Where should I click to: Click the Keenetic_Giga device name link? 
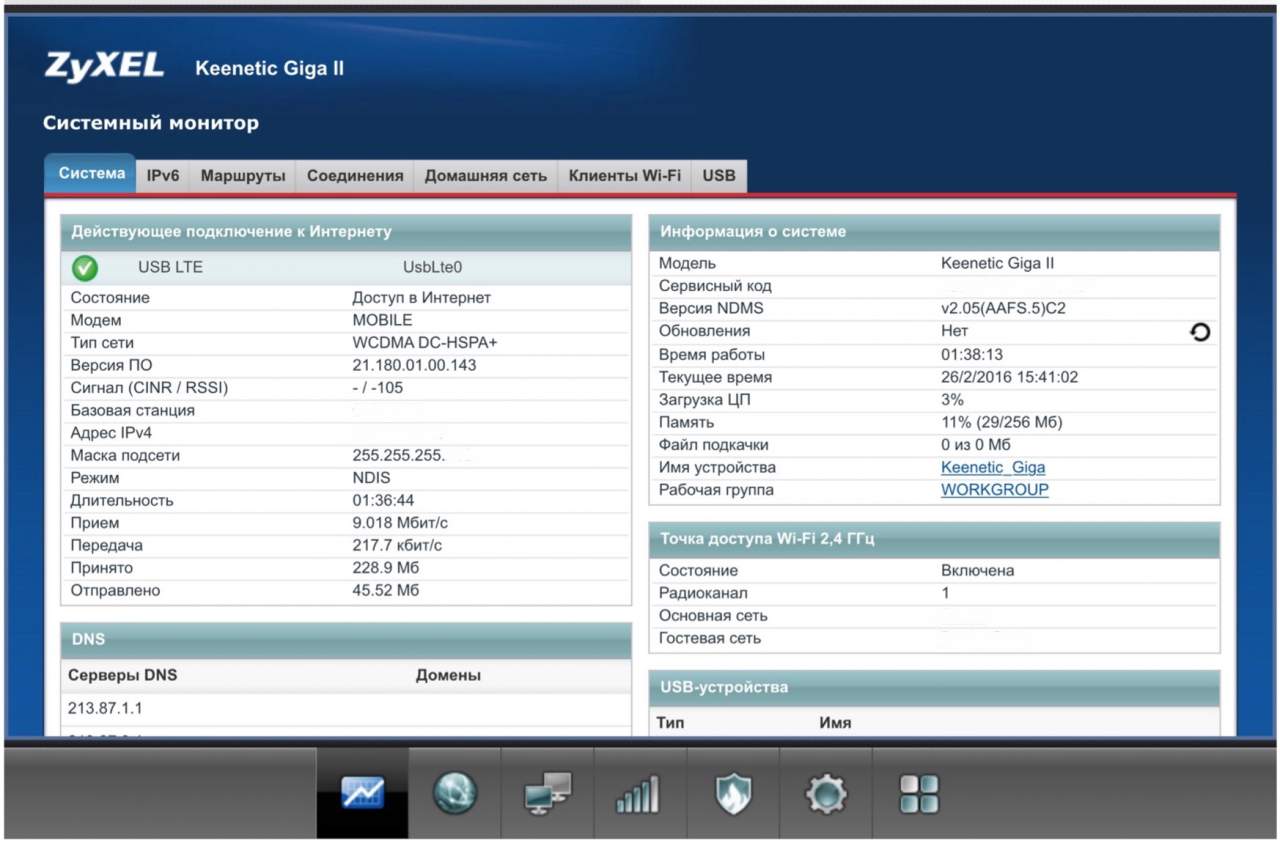pos(993,468)
